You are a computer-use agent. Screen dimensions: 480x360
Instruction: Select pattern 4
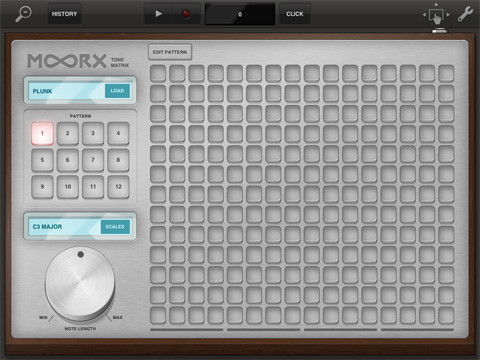pyautogui.click(x=118, y=133)
